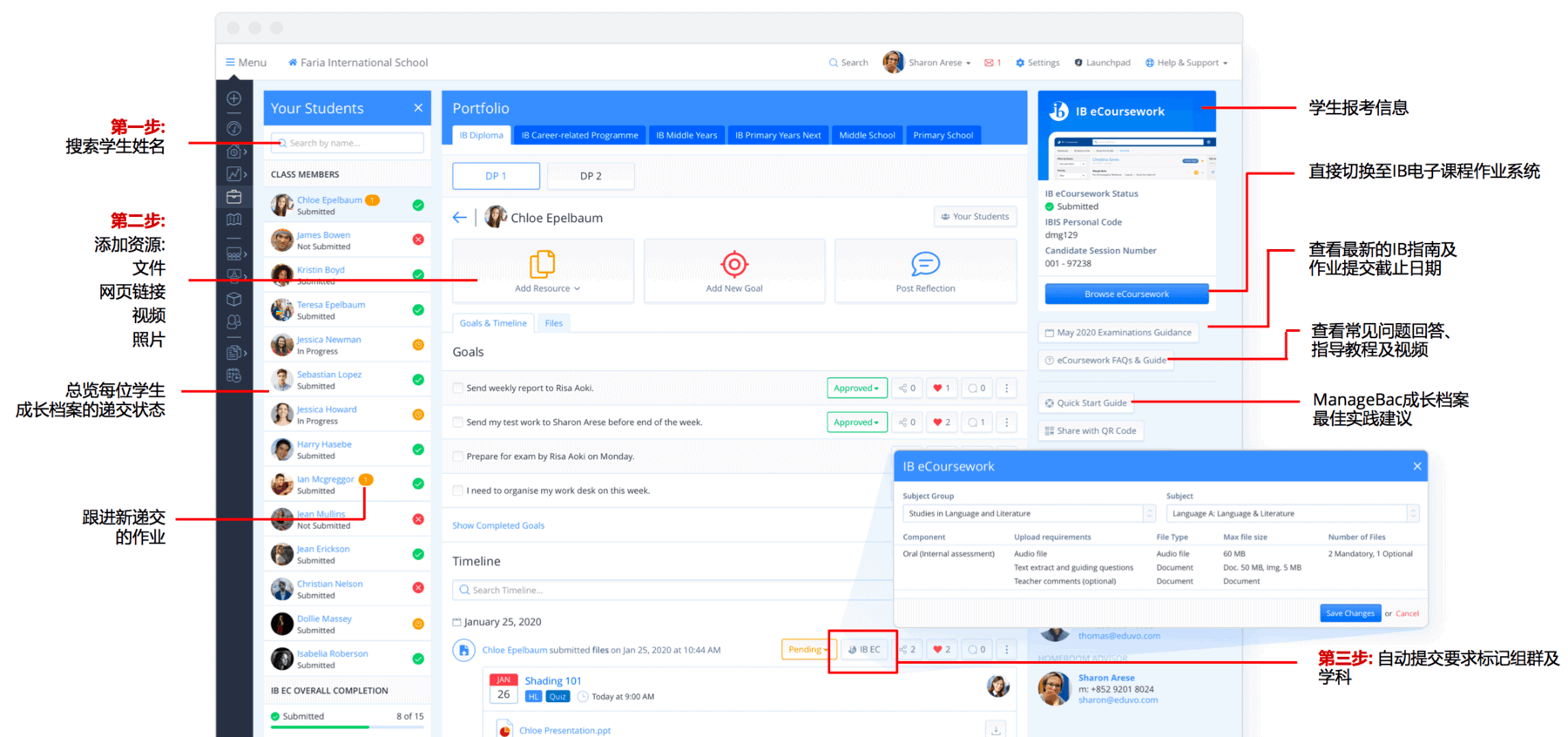
Task: Click the green submitted icon for Teresa Epelbaum
Action: [x=418, y=310]
